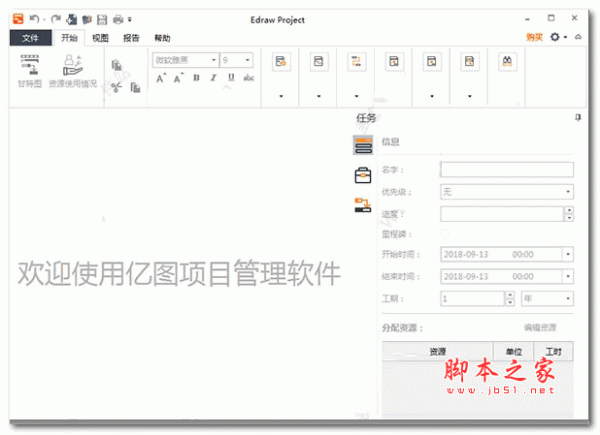Open the 甘特图 Gantt chart view

tap(30, 71)
